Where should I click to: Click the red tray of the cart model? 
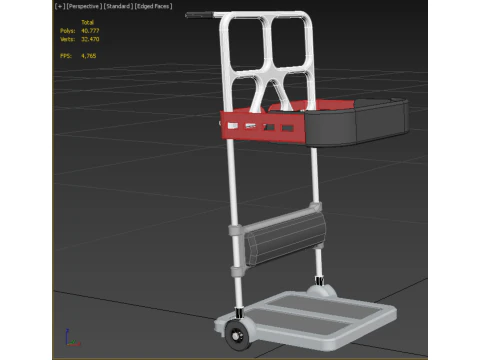click(x=263, y=126)
